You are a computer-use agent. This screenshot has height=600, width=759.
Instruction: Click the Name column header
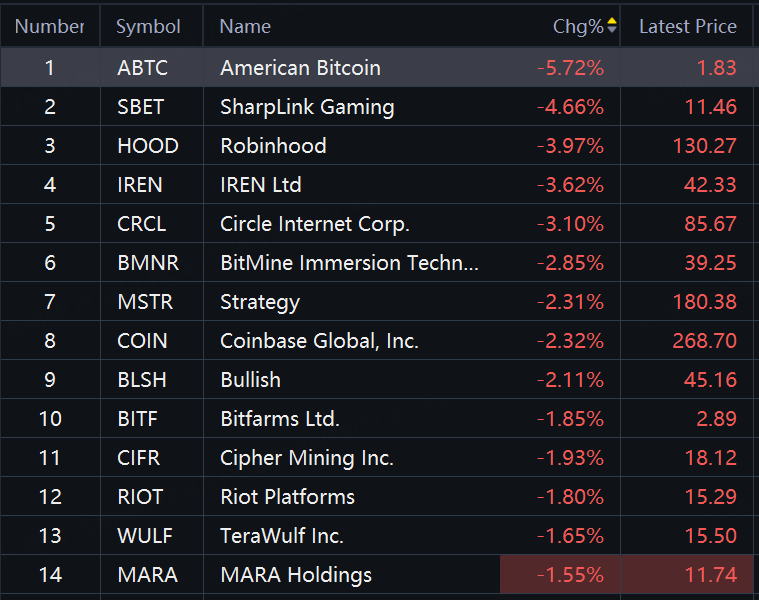click(x=245, y=27)
